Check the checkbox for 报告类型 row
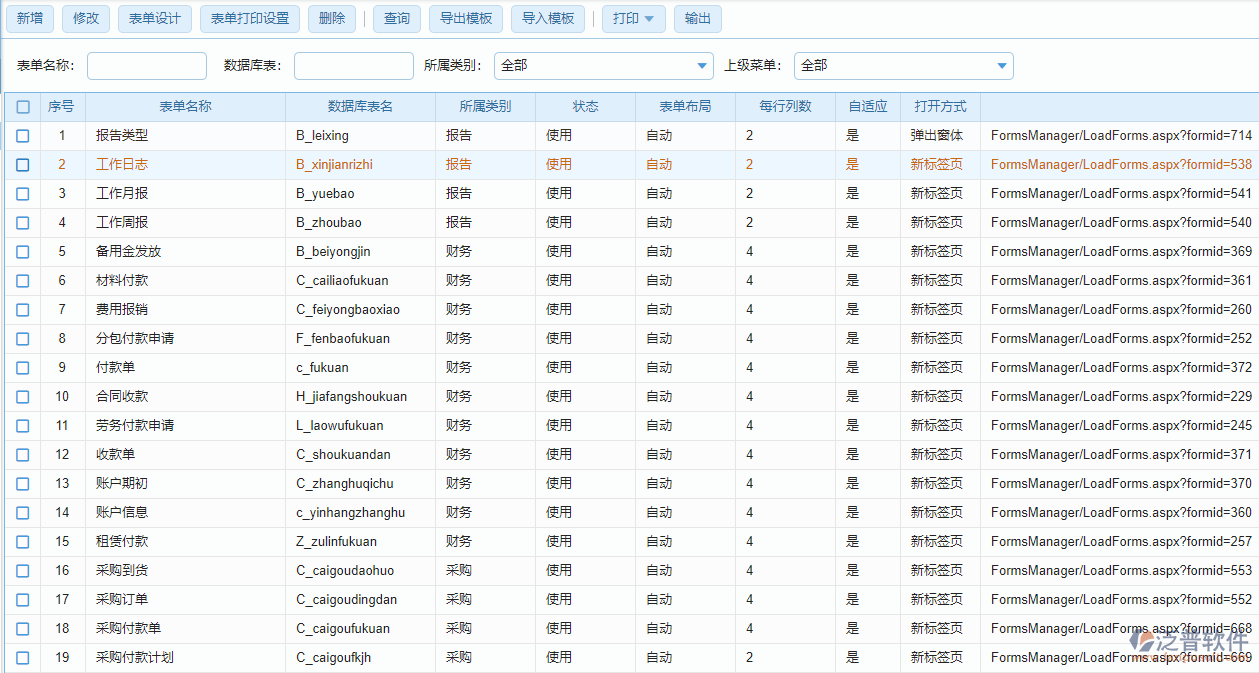 coord(22,135)
